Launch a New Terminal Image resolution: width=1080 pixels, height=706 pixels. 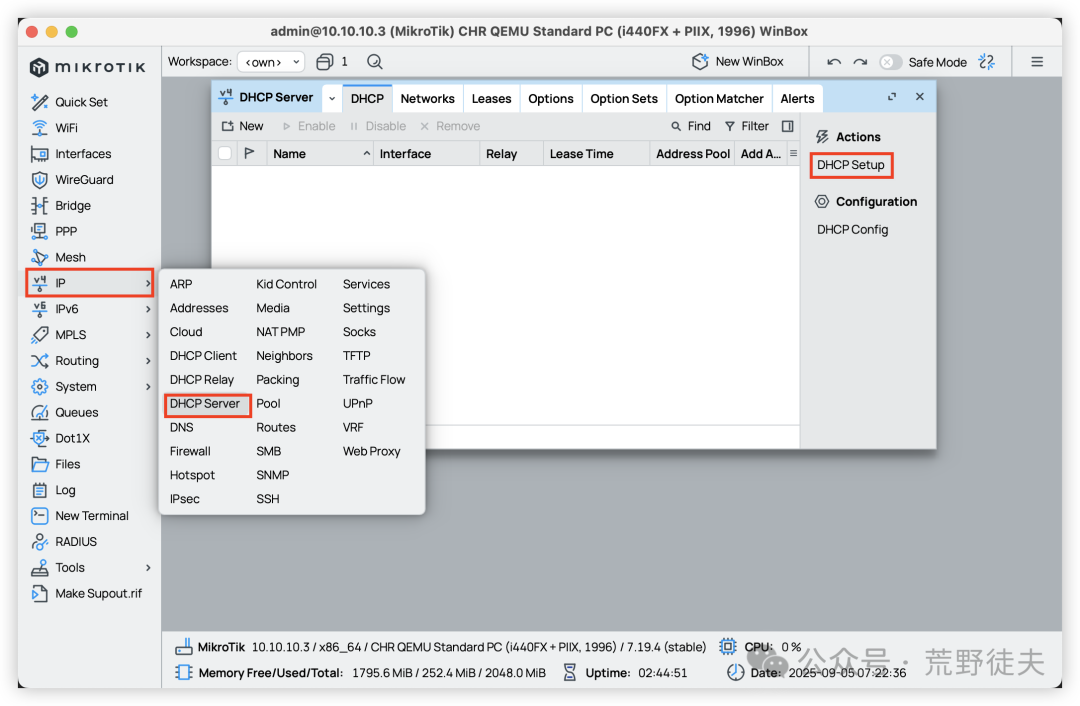click(x=80, y=516)
